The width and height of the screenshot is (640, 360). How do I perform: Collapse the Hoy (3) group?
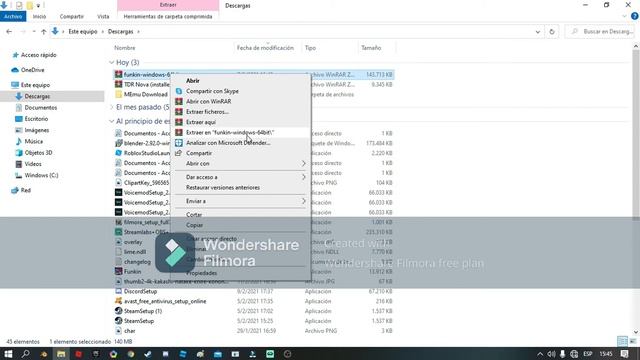(111, 62)
